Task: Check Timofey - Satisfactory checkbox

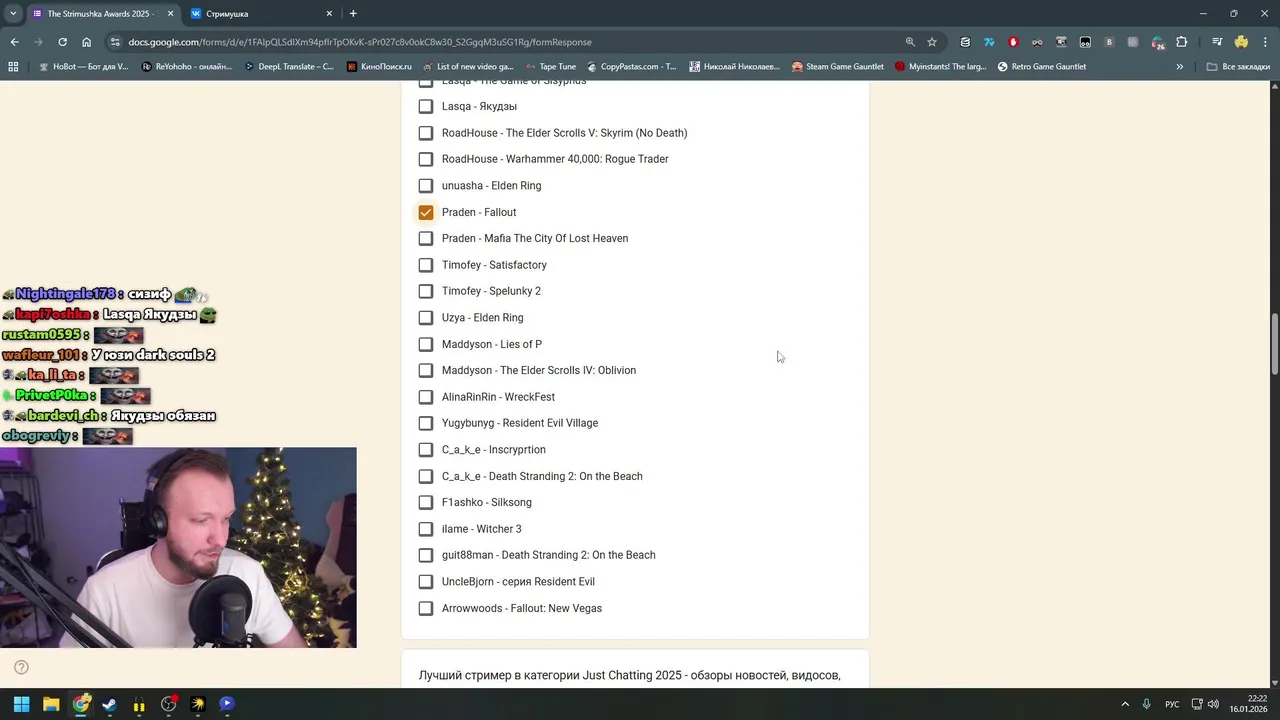Action: coord(426,265)
